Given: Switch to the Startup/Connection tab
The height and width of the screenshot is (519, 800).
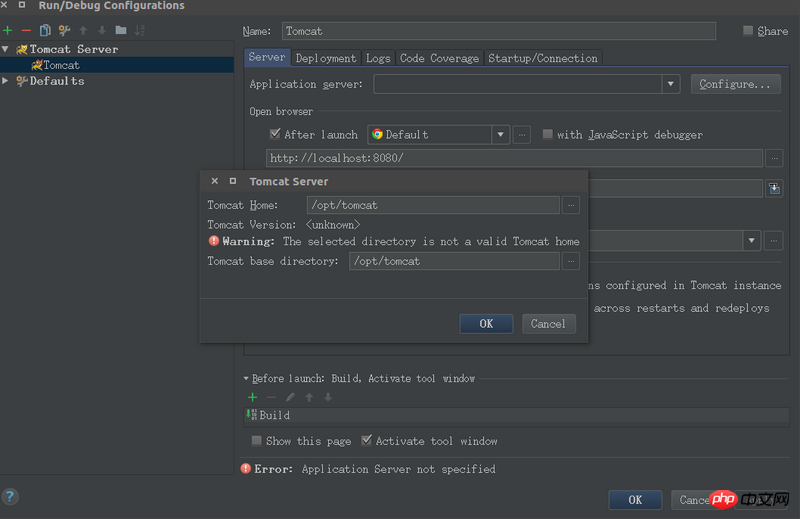Looking at the screenshot, I should (543, 58).
